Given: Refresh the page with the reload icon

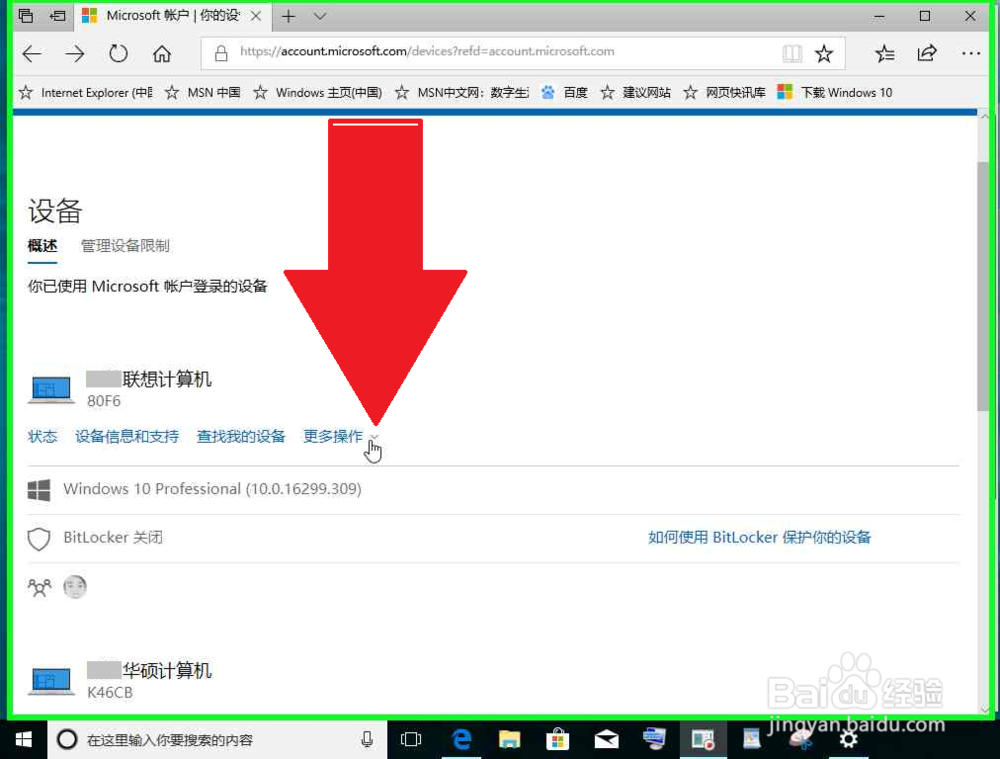Looking at the screenshot, I should click(118, 54).
